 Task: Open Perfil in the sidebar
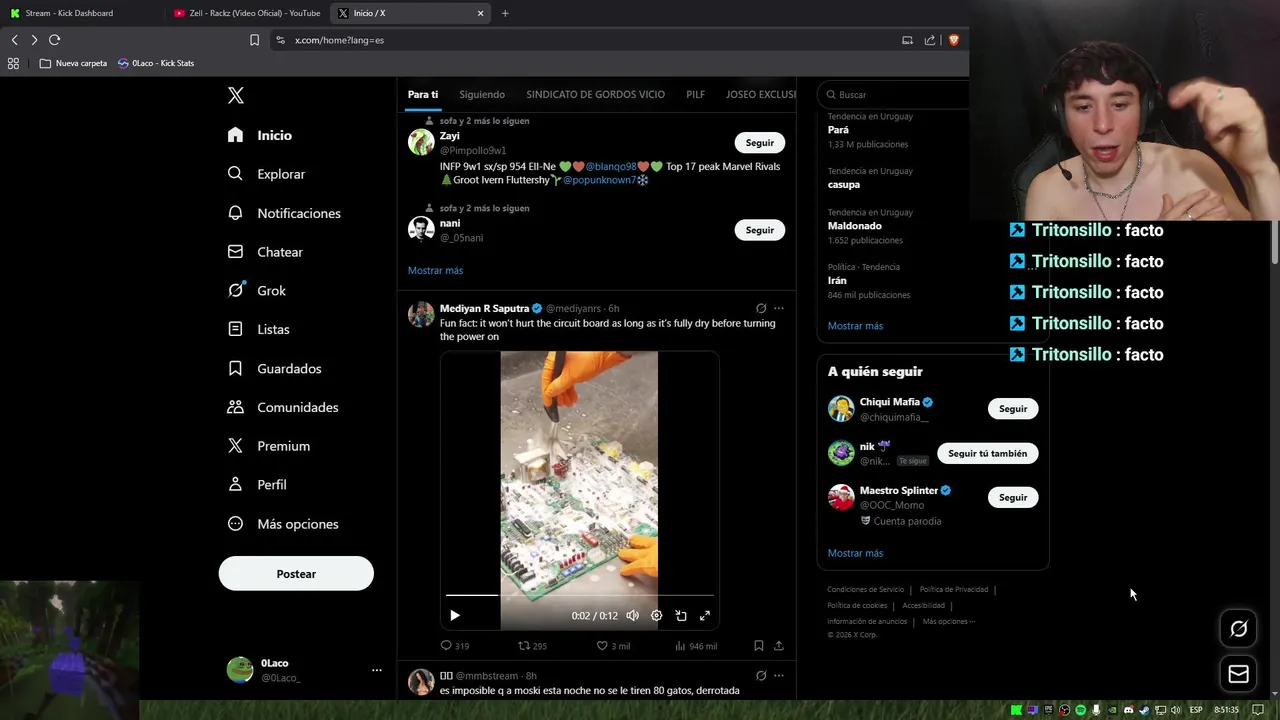tap(257, 485)
